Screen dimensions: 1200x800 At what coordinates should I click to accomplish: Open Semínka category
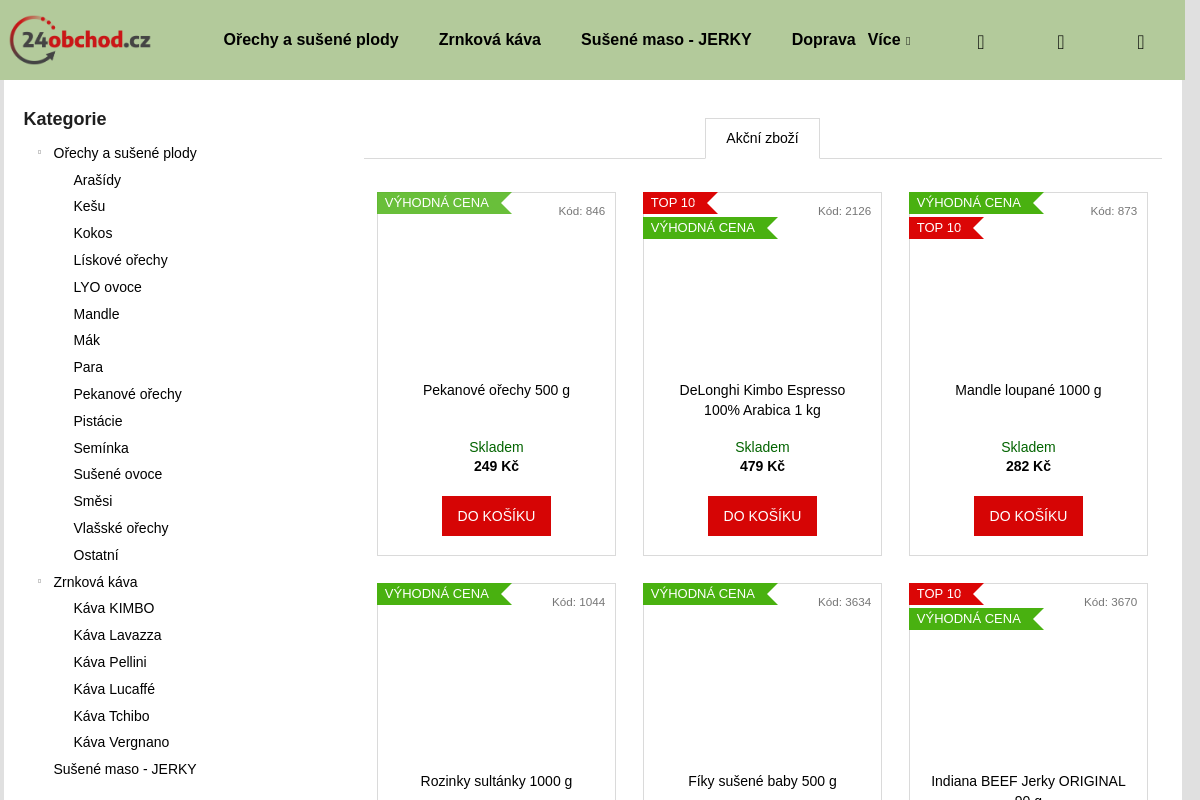coord(101,448)
